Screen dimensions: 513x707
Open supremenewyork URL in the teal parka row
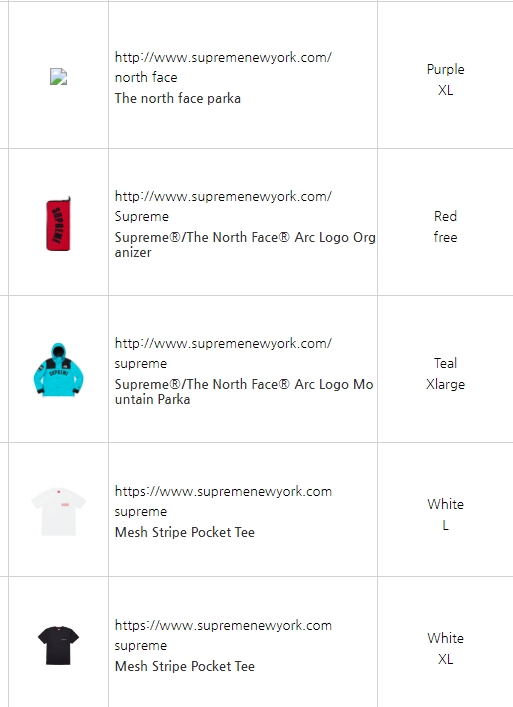pos(223,343)
